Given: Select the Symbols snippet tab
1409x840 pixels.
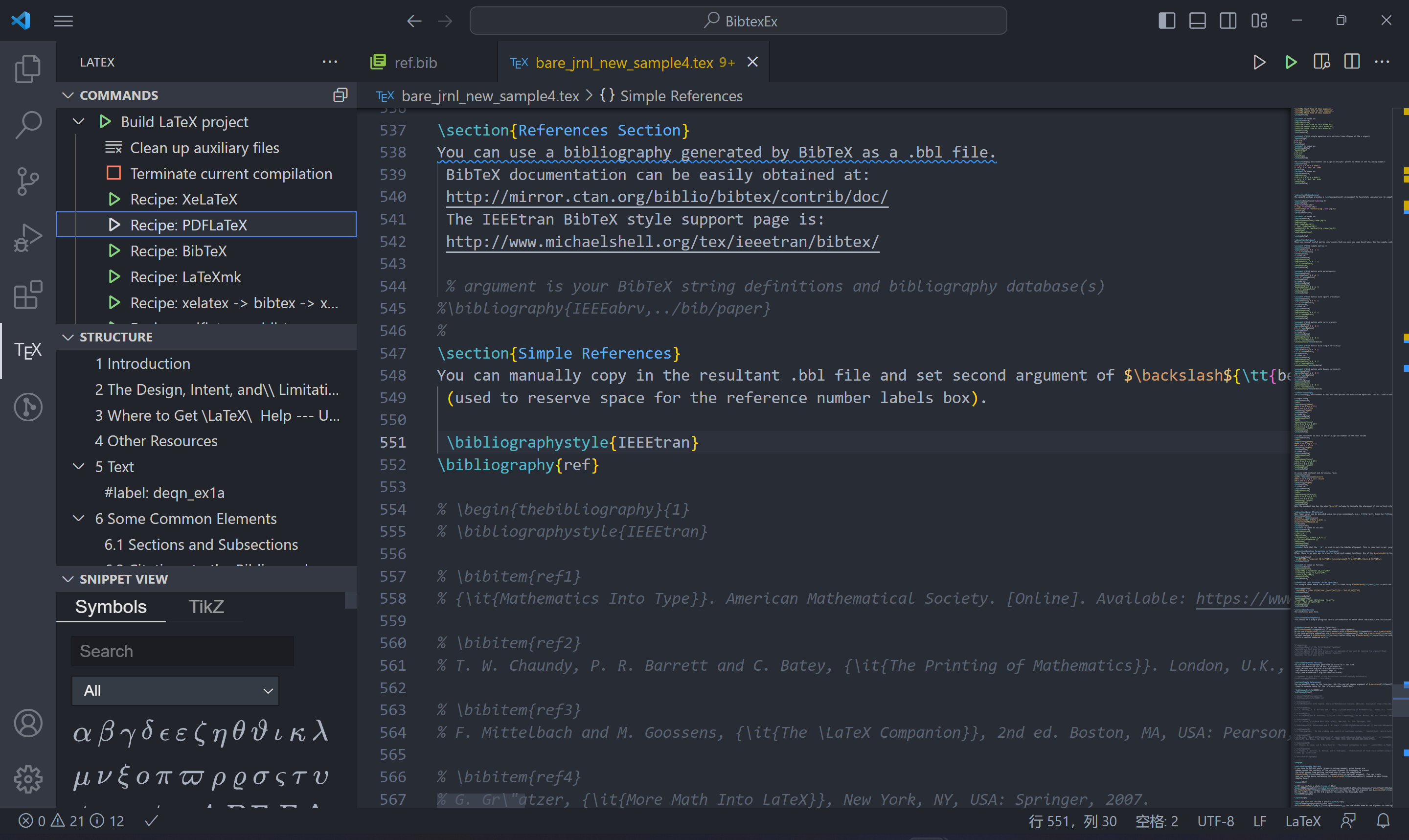Looking at the screenshot, I should pos(111,606).
